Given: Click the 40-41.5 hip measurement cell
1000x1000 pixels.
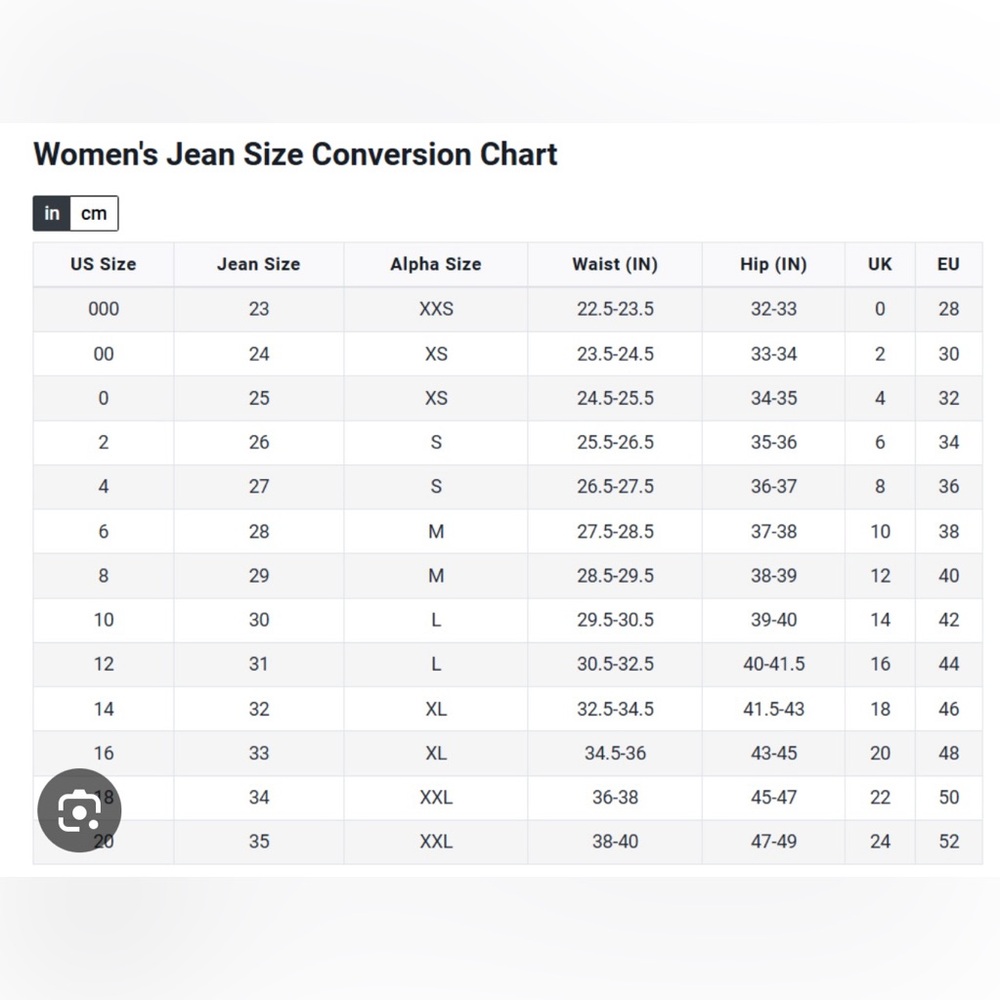Looking at the screenshot, I should coord(774,664).
